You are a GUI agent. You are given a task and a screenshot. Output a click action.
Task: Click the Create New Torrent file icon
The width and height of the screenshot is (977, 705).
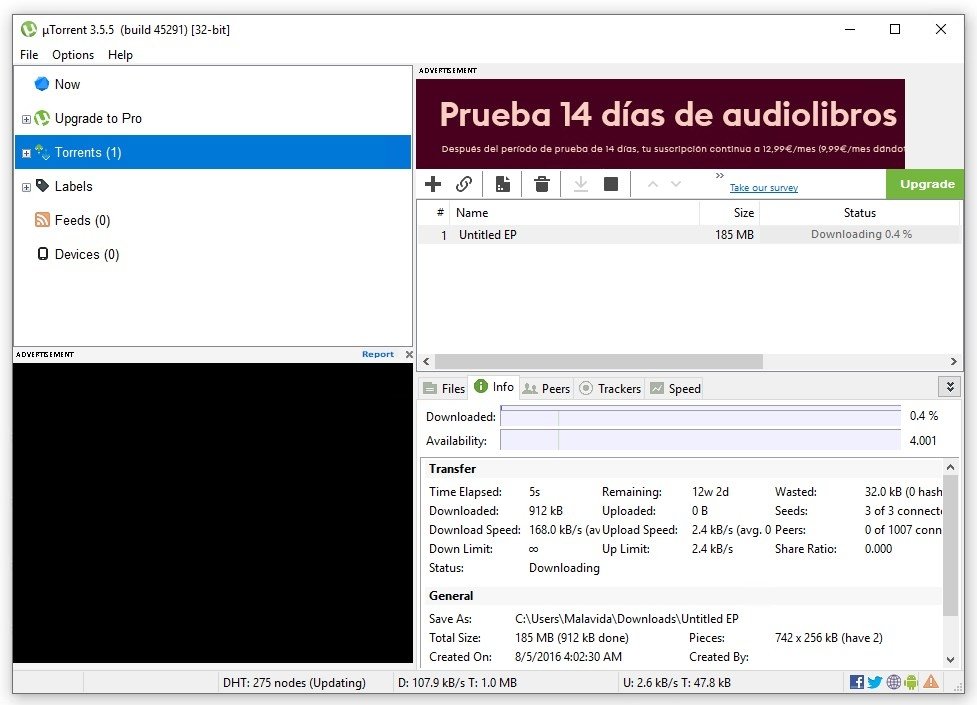coord(503,184)
